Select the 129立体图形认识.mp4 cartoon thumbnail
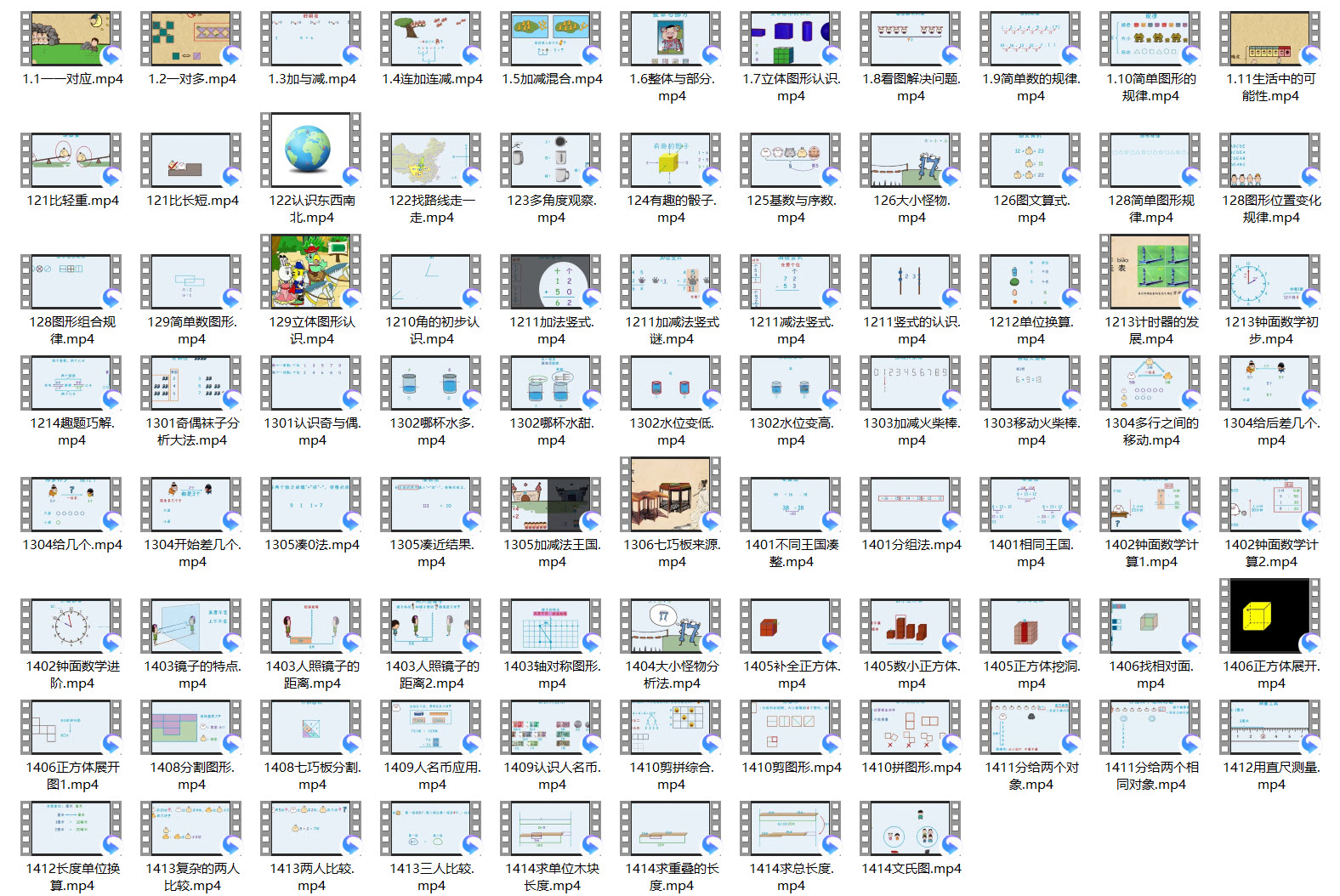 (x=310, y=272)
